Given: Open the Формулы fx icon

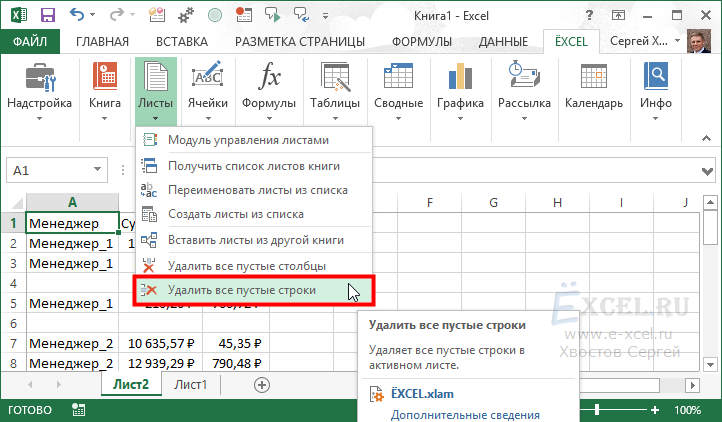Looking at the screenshot, I should point(269,76).
